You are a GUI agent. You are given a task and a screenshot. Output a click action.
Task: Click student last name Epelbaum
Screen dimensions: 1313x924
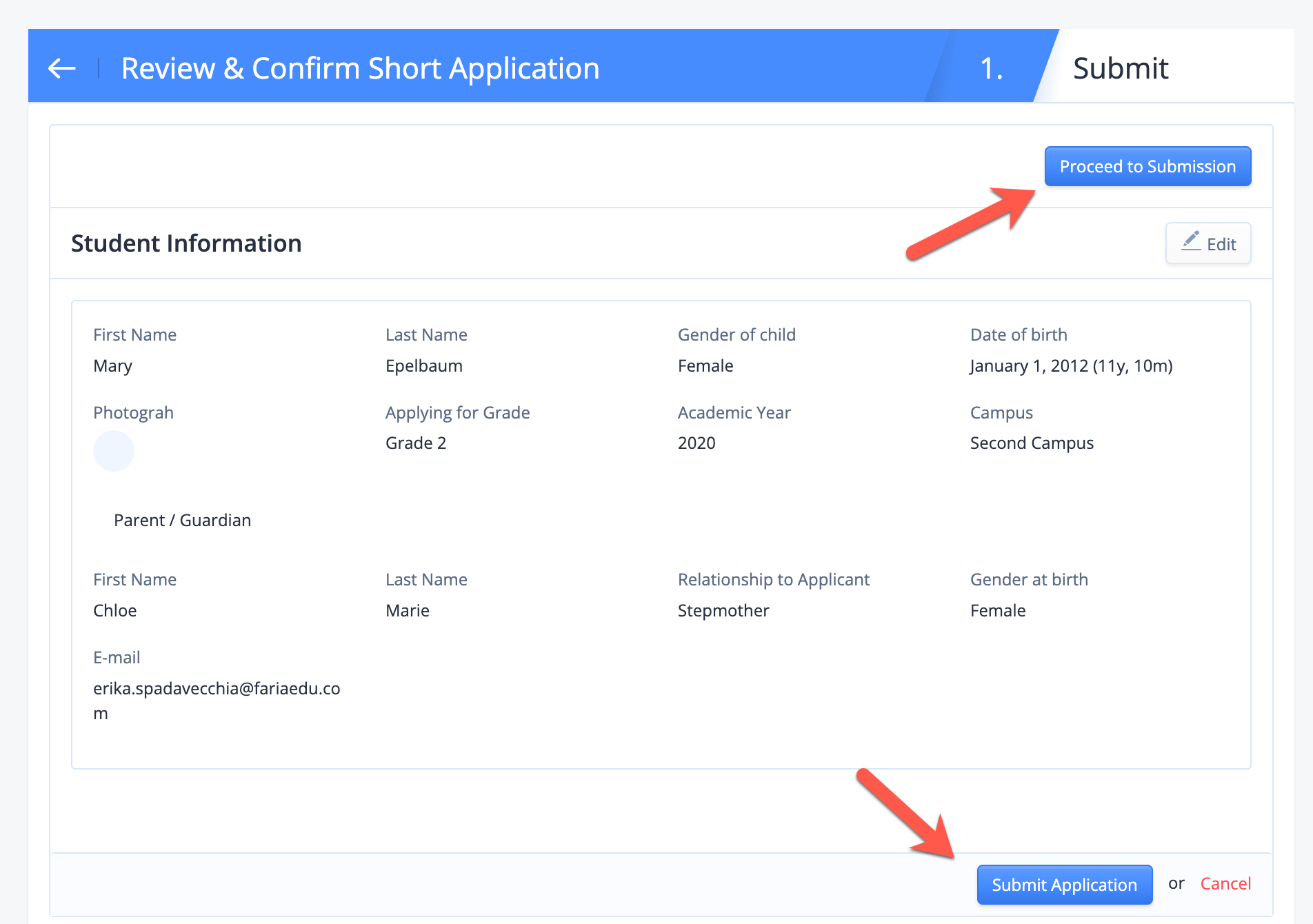pyautogui.click(x=424, y=365)
